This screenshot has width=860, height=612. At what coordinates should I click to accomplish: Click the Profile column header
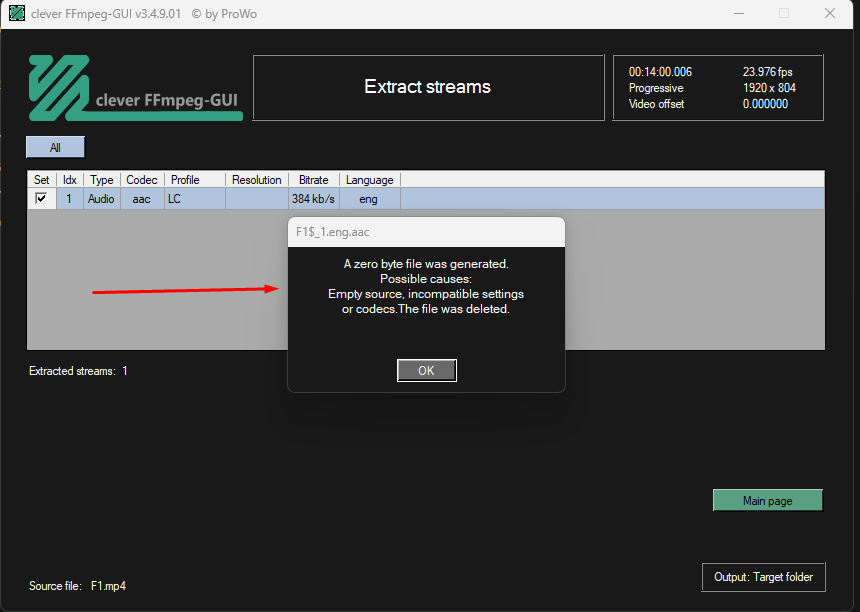click(x=195, y=180)
